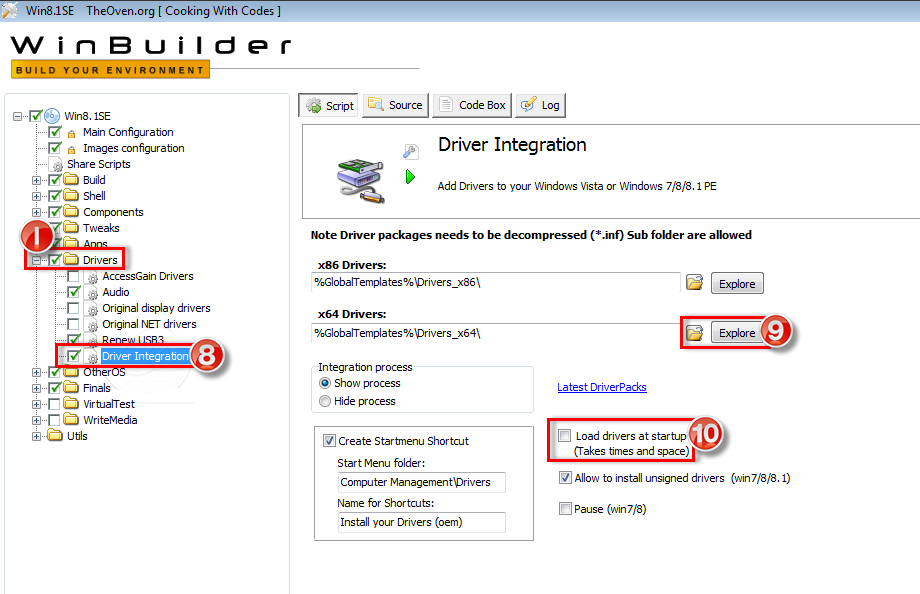Click the Components folder icon
Screen dimensions: 920x594
pos(71,211)
